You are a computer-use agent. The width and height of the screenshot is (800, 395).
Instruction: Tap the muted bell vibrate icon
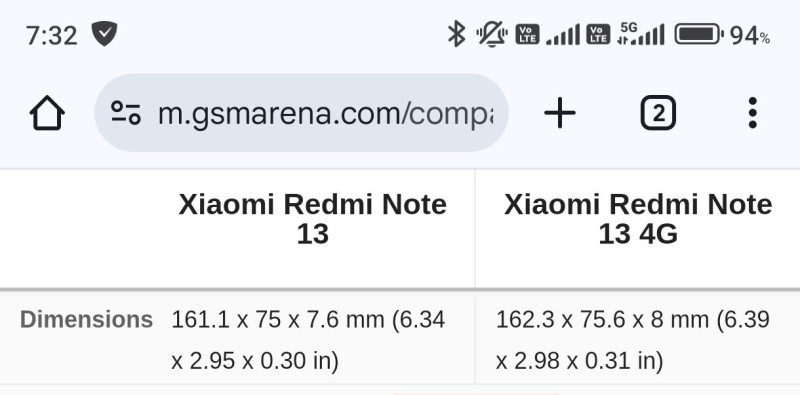tap(492, 34)
